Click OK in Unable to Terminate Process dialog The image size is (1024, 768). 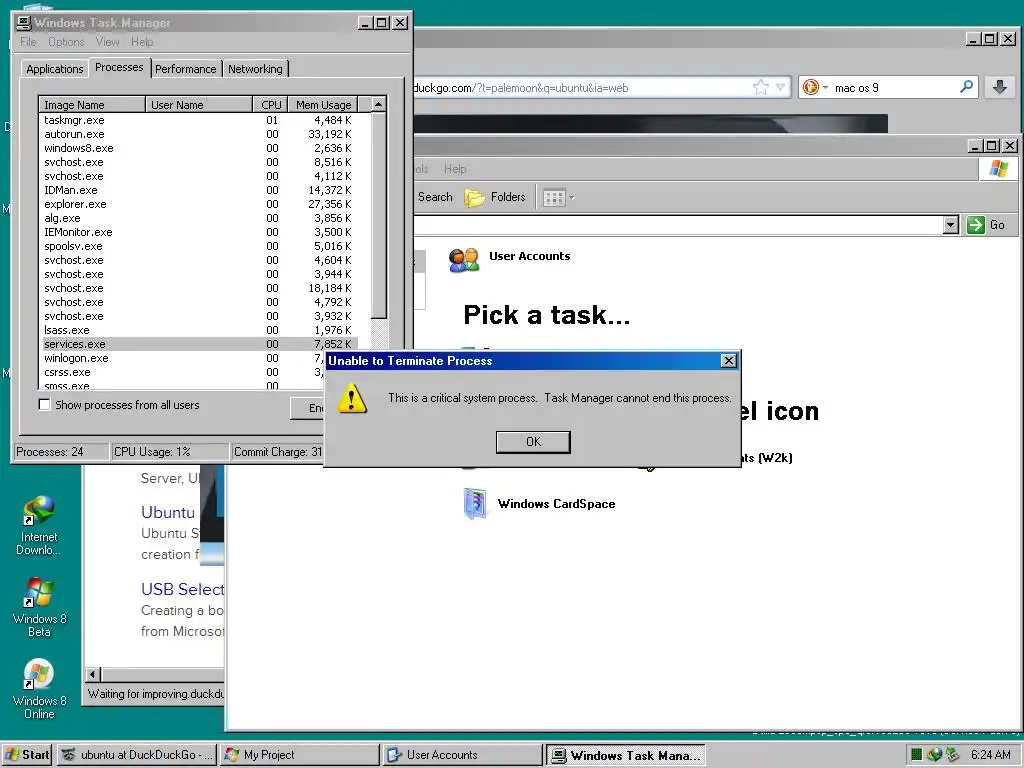click(533, 442)
